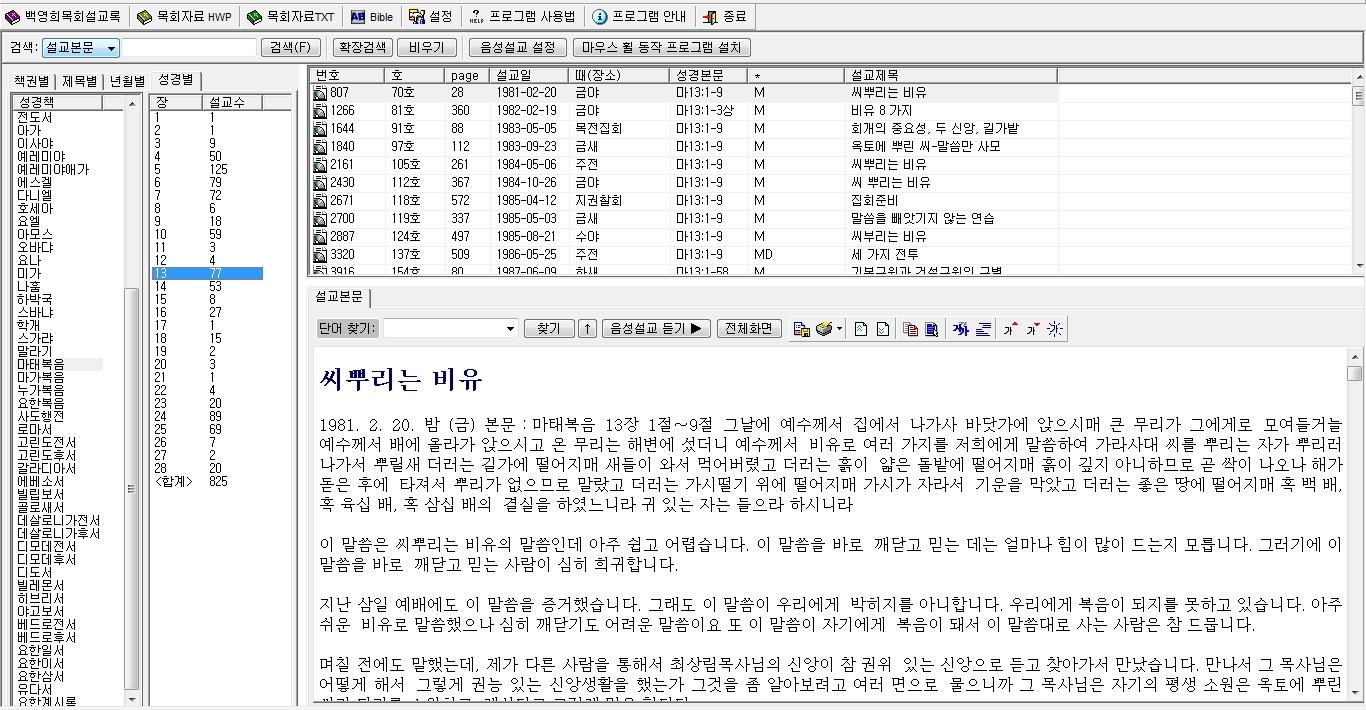Open the 단어 찾기 word dropdown
The width and height of the screenshot is (1366, 710).
coord(509,327)
